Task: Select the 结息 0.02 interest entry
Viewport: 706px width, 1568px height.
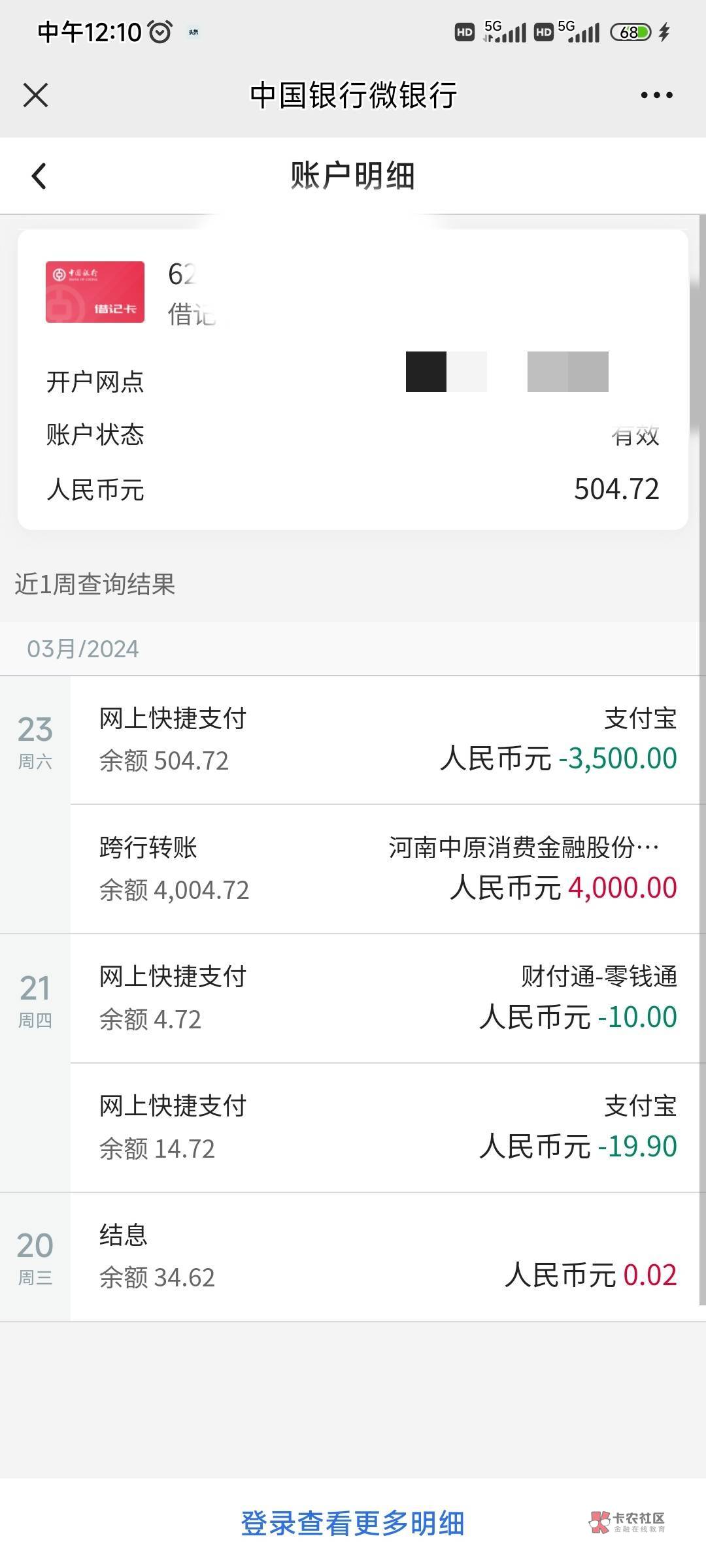Action: pyautogui.click(x=386, y=1256)
